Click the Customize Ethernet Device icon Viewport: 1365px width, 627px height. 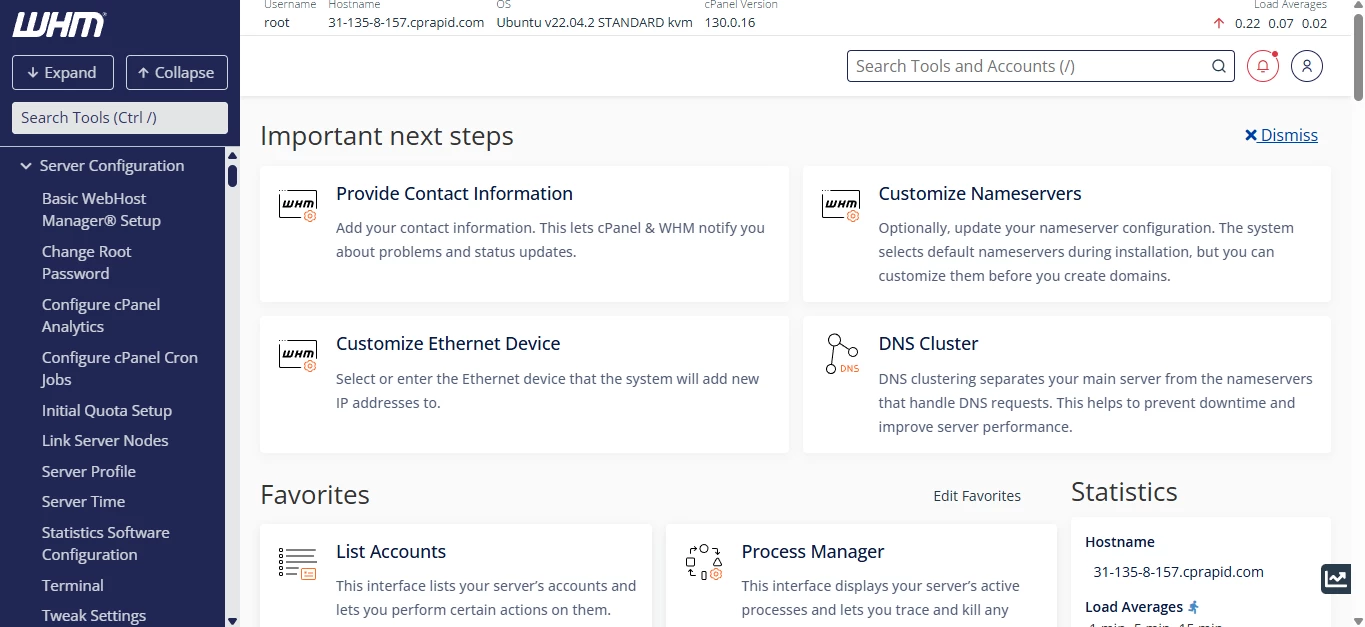[x=297, y=354]
